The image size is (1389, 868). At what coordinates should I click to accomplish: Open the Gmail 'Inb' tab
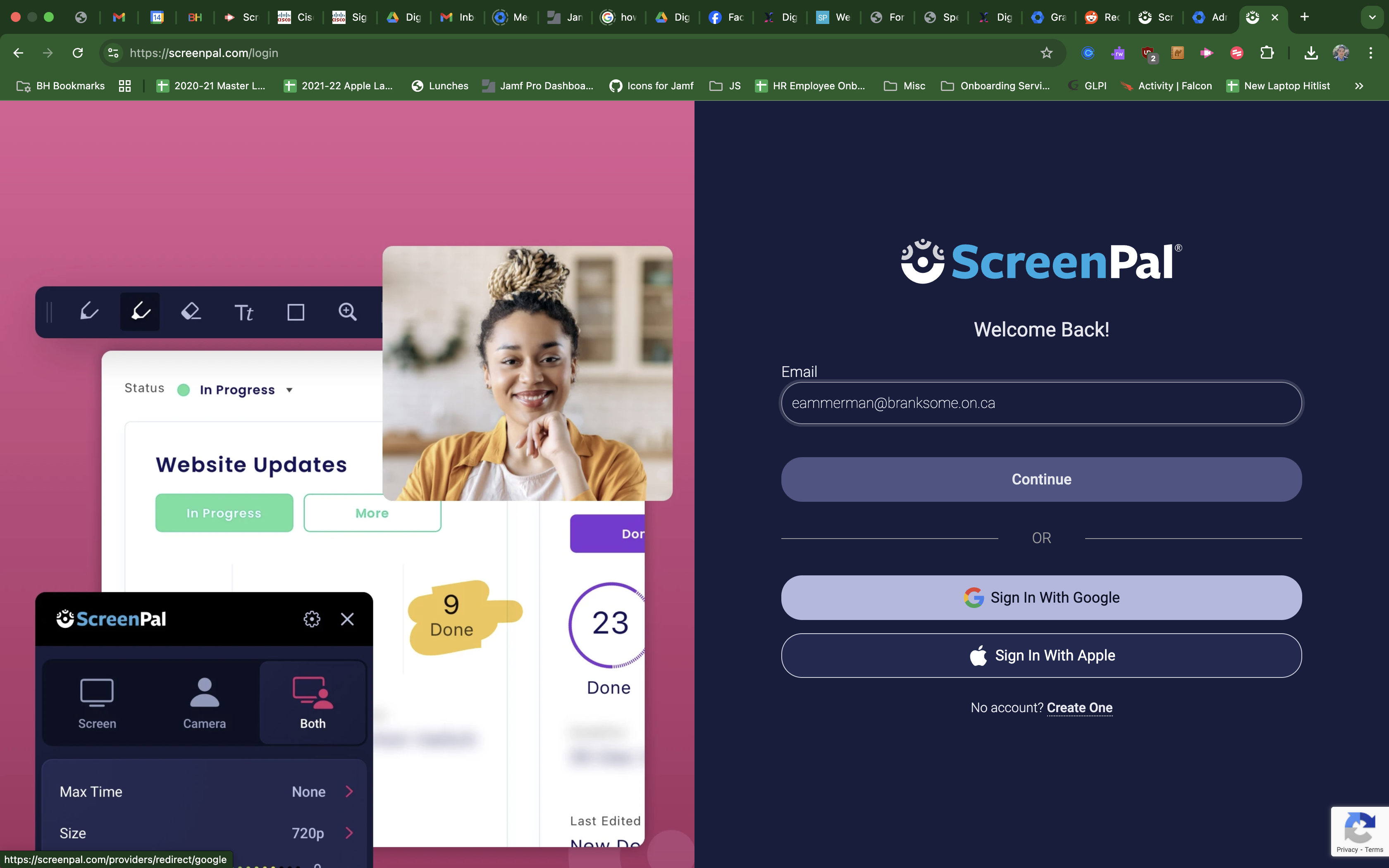point(457,17)
